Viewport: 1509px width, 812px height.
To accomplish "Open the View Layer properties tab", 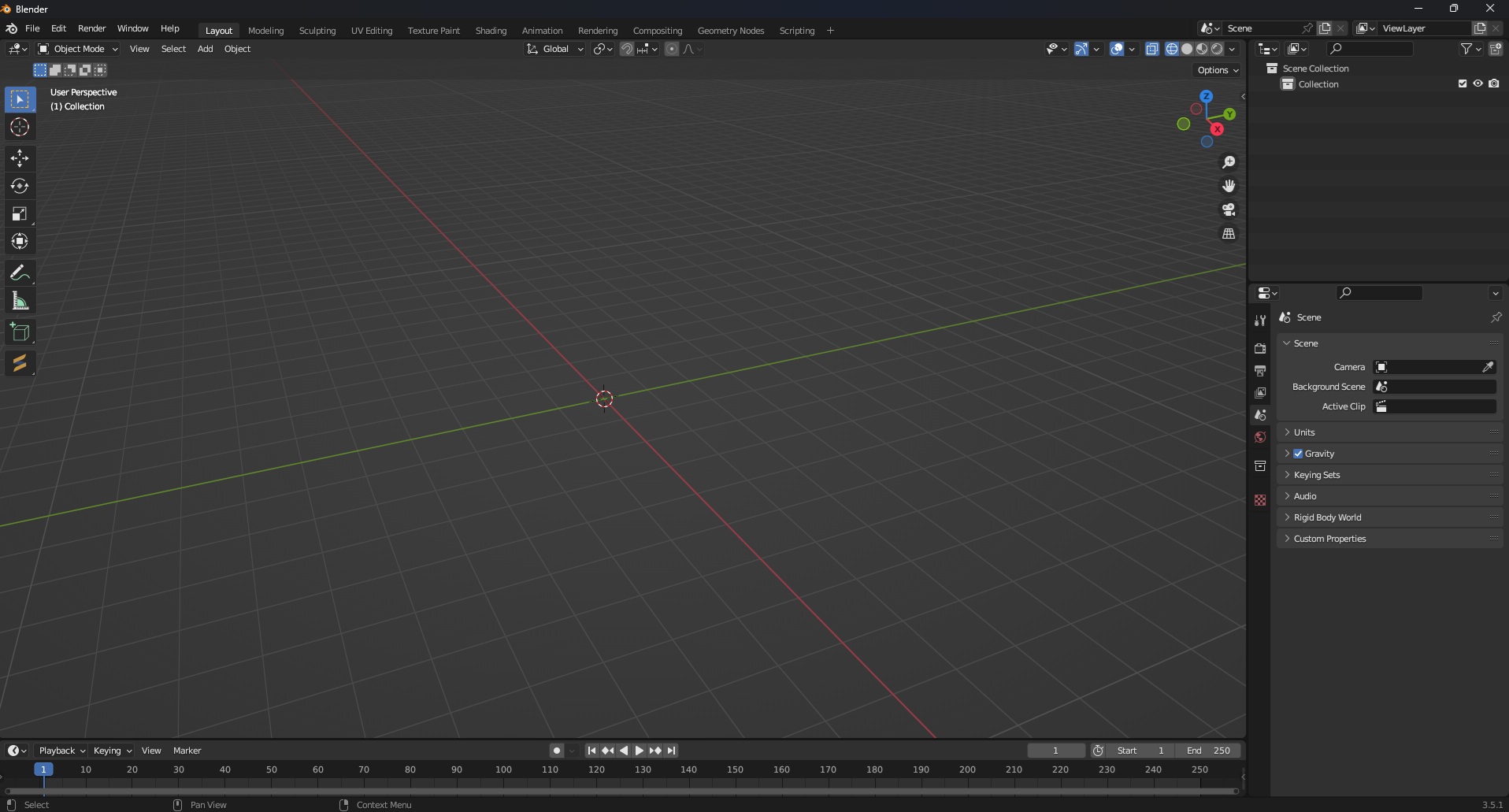I will (x=1260, y=392).
